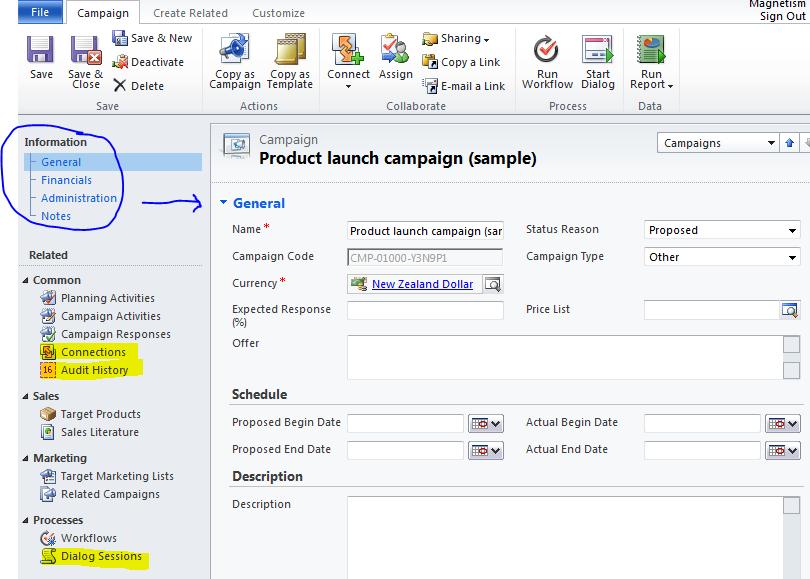
Task: Click inside the Description text area
Action: 565,537
